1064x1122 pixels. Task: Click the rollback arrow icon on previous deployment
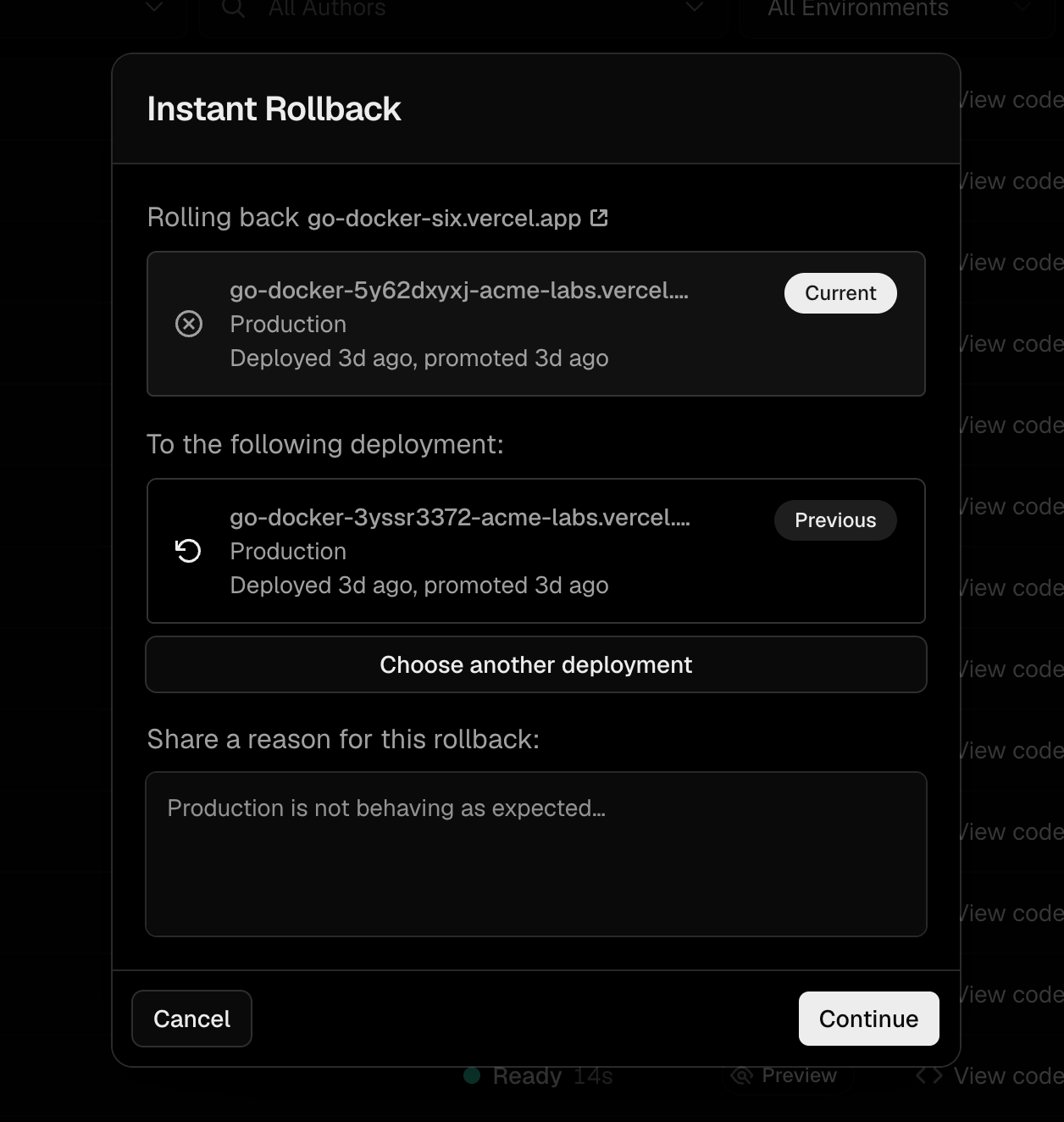pyautogui.click(x=188, y=551)
